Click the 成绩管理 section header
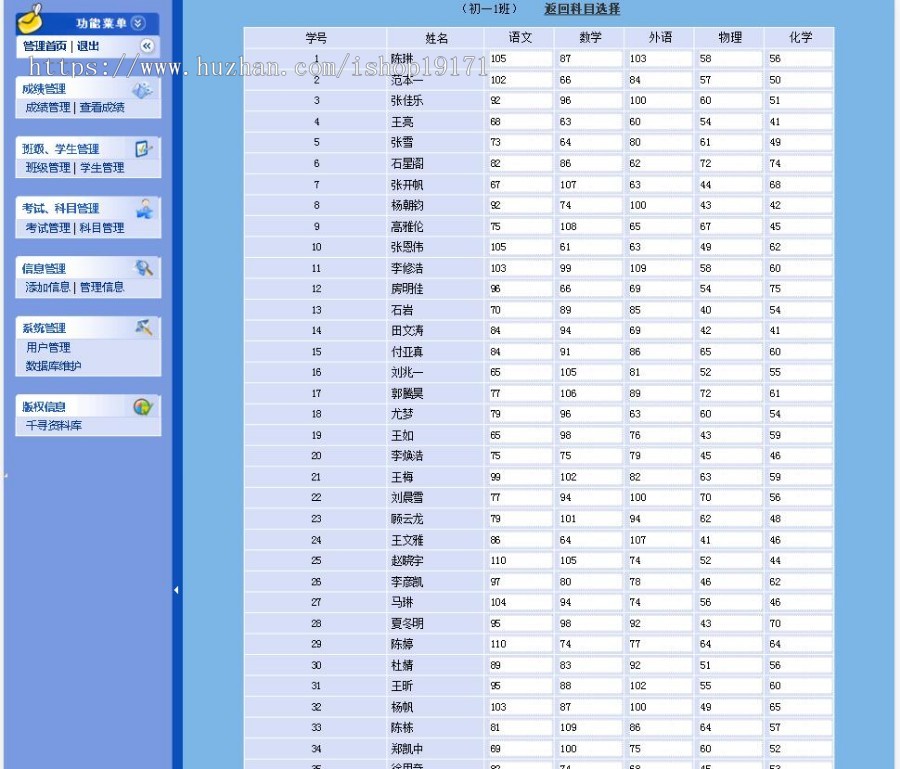900x769 pixels. point(88,89)
